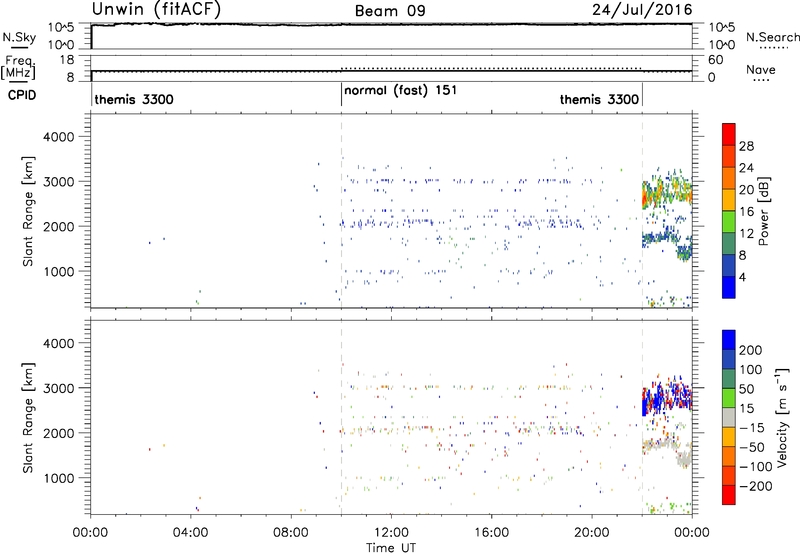
Task: Click the '200' velocity colorbar value
Action: pyautogui.click(x=751, y=350)
